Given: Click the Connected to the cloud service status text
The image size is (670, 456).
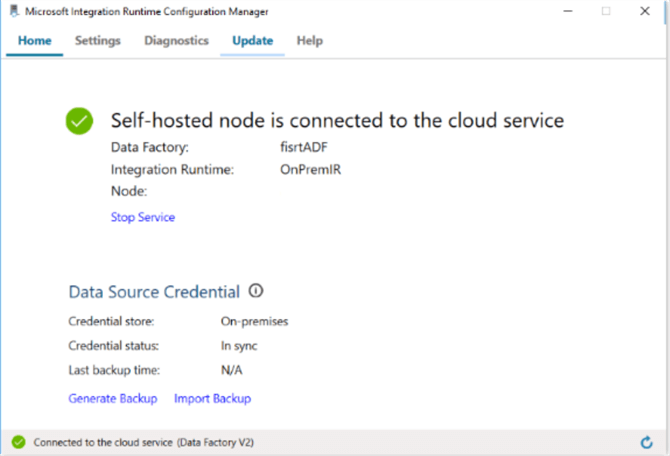Looking at the screenshot, I should tap(144, 442).
